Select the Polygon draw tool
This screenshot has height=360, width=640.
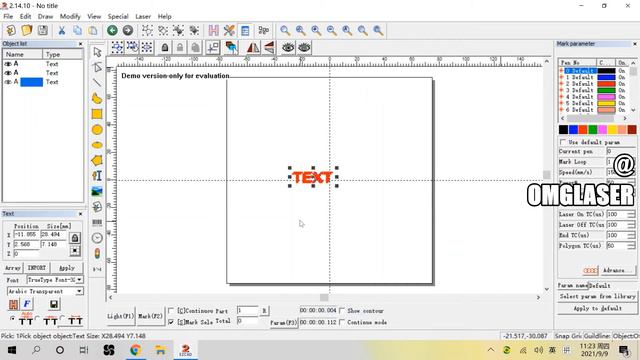[x=97, y=160]
